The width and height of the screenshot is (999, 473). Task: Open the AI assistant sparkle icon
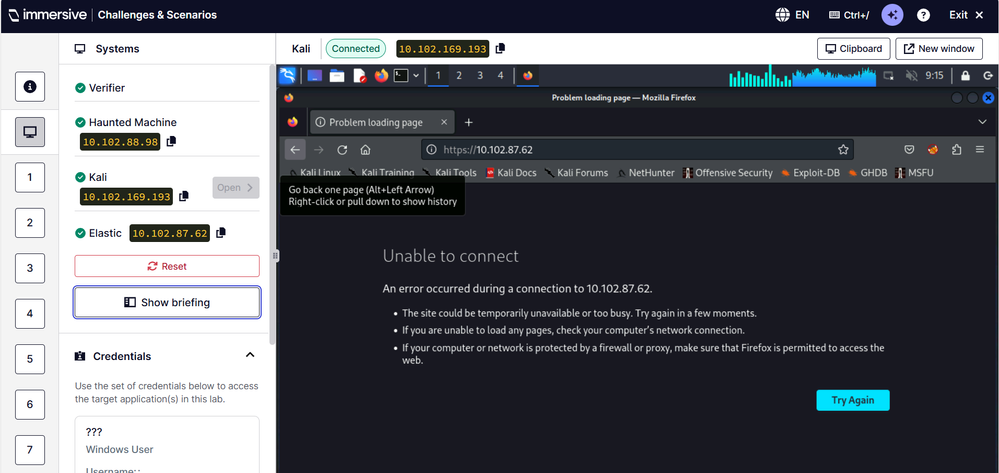(892, 15)
